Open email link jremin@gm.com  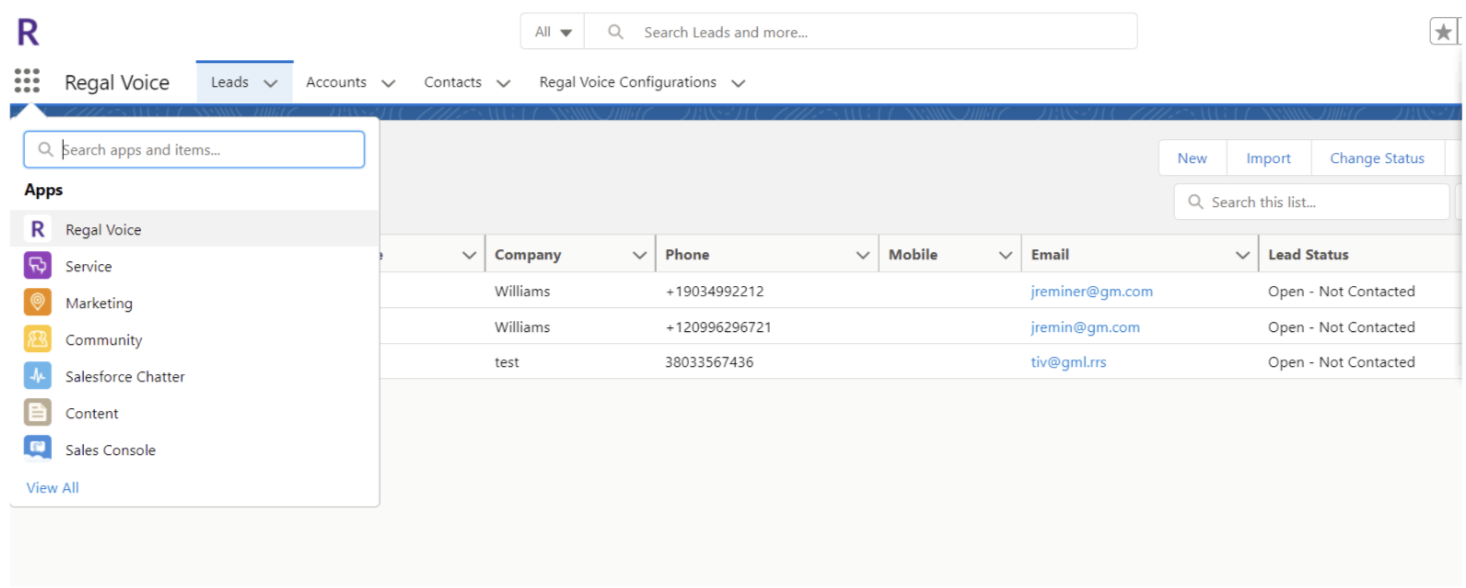point(1085,327)
